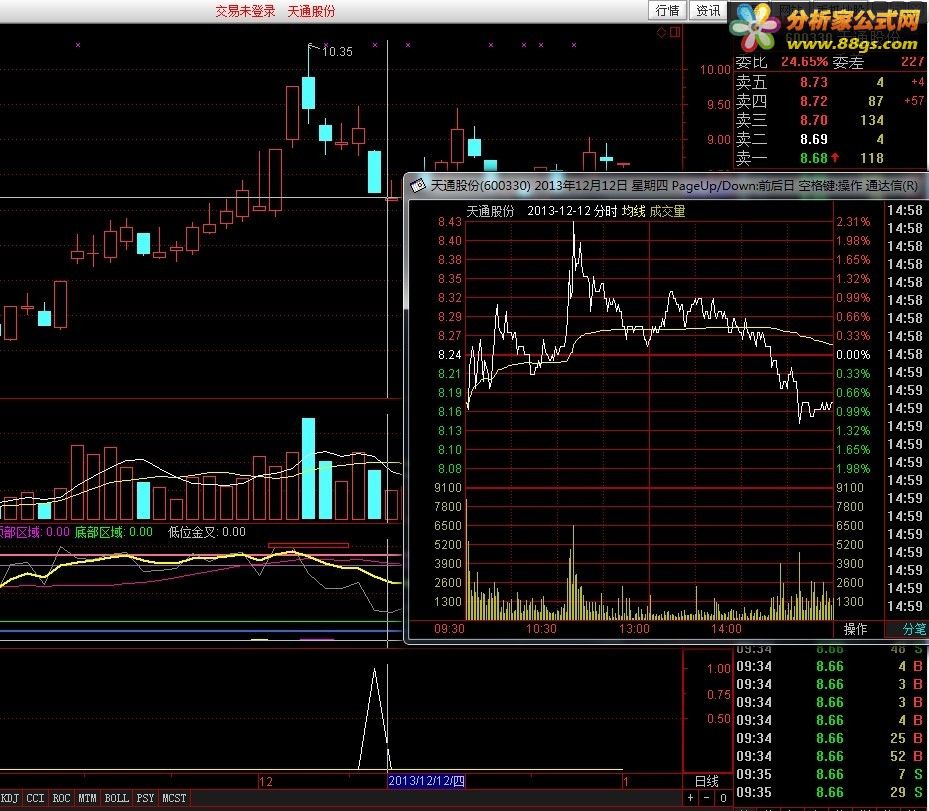929x811 pixels.
Task: Click the 1.00 value on bottom indicator axis
Action: click(719, 669)
